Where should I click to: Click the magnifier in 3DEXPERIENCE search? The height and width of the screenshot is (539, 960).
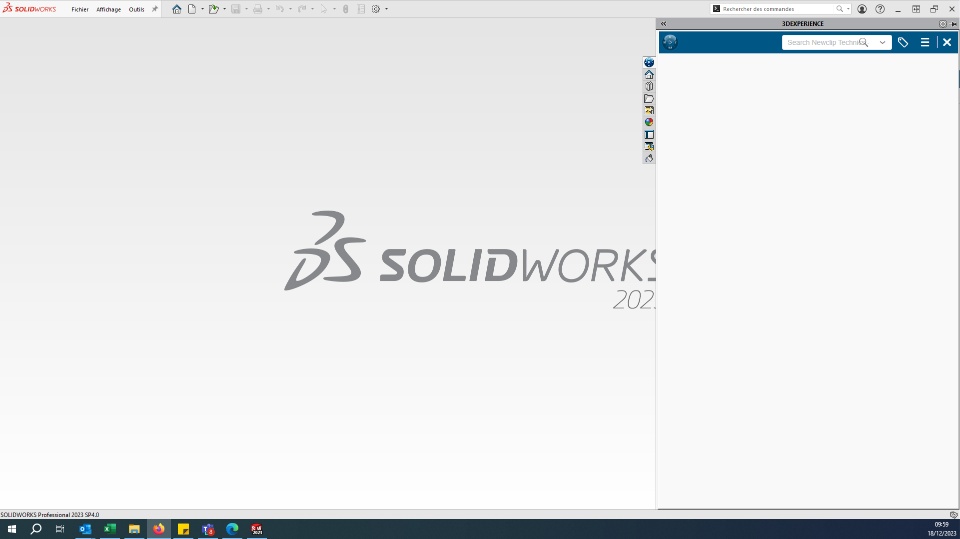(864, 42)
